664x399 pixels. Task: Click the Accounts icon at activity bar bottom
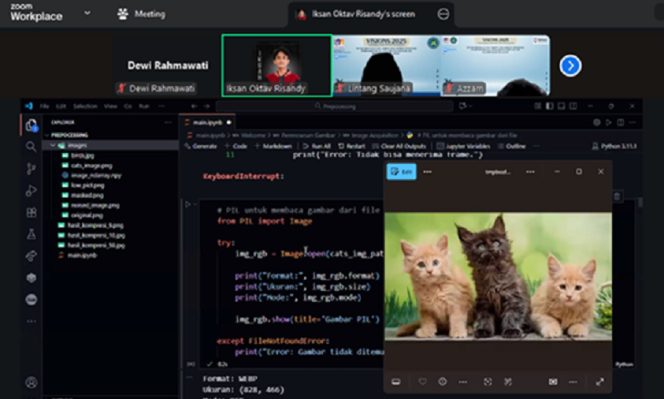[x=31, y=382]
